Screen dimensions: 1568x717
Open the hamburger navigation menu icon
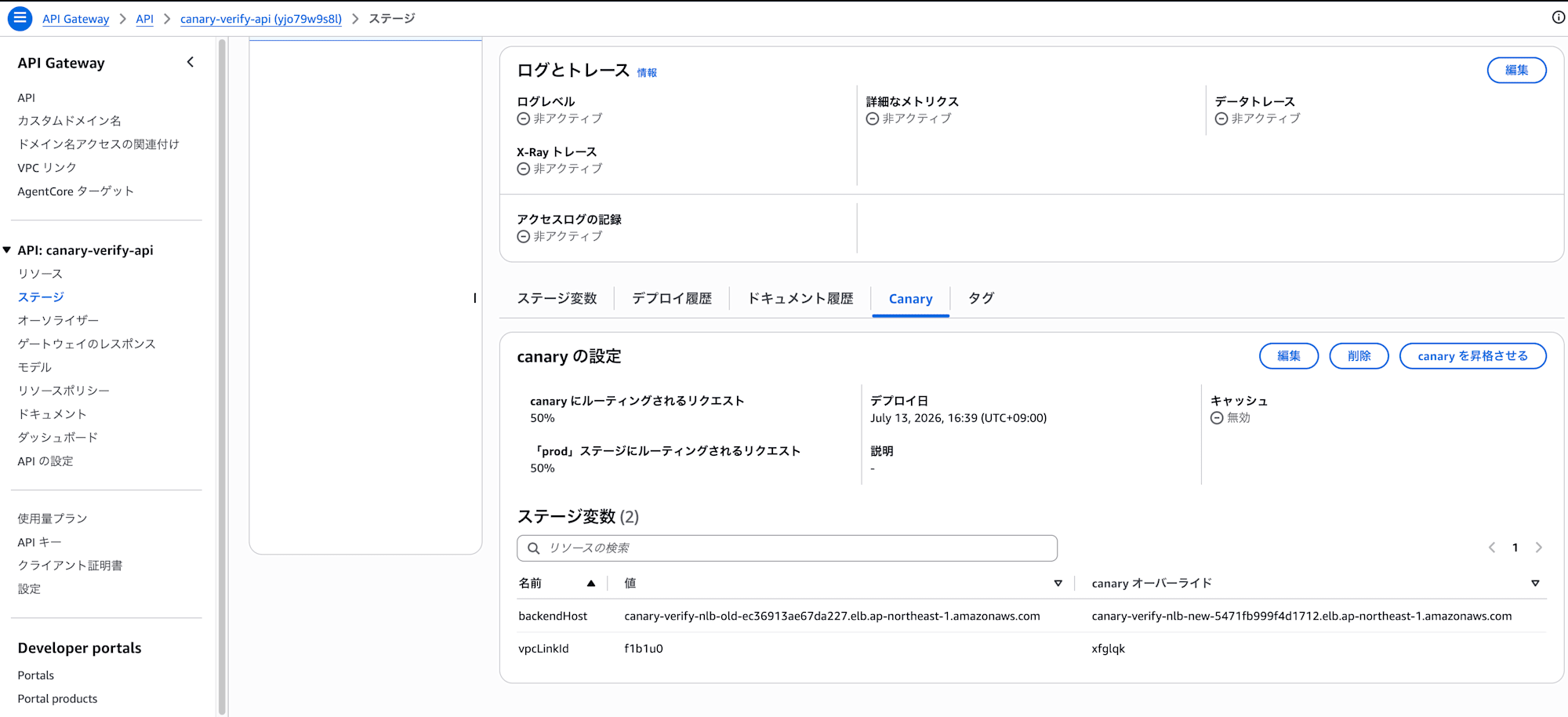coord(20,18)
